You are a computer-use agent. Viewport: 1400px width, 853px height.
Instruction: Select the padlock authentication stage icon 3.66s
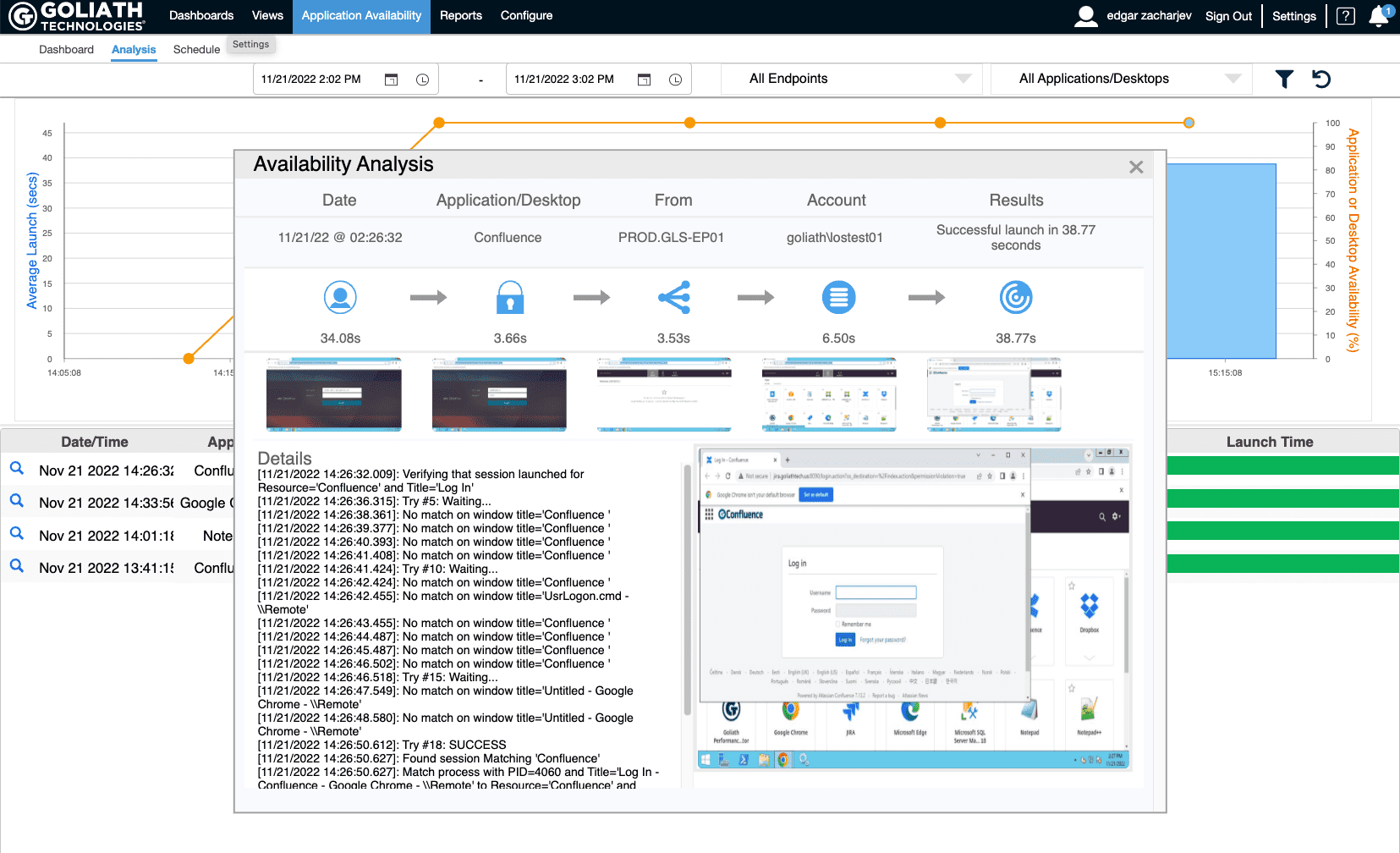[510, 297]
